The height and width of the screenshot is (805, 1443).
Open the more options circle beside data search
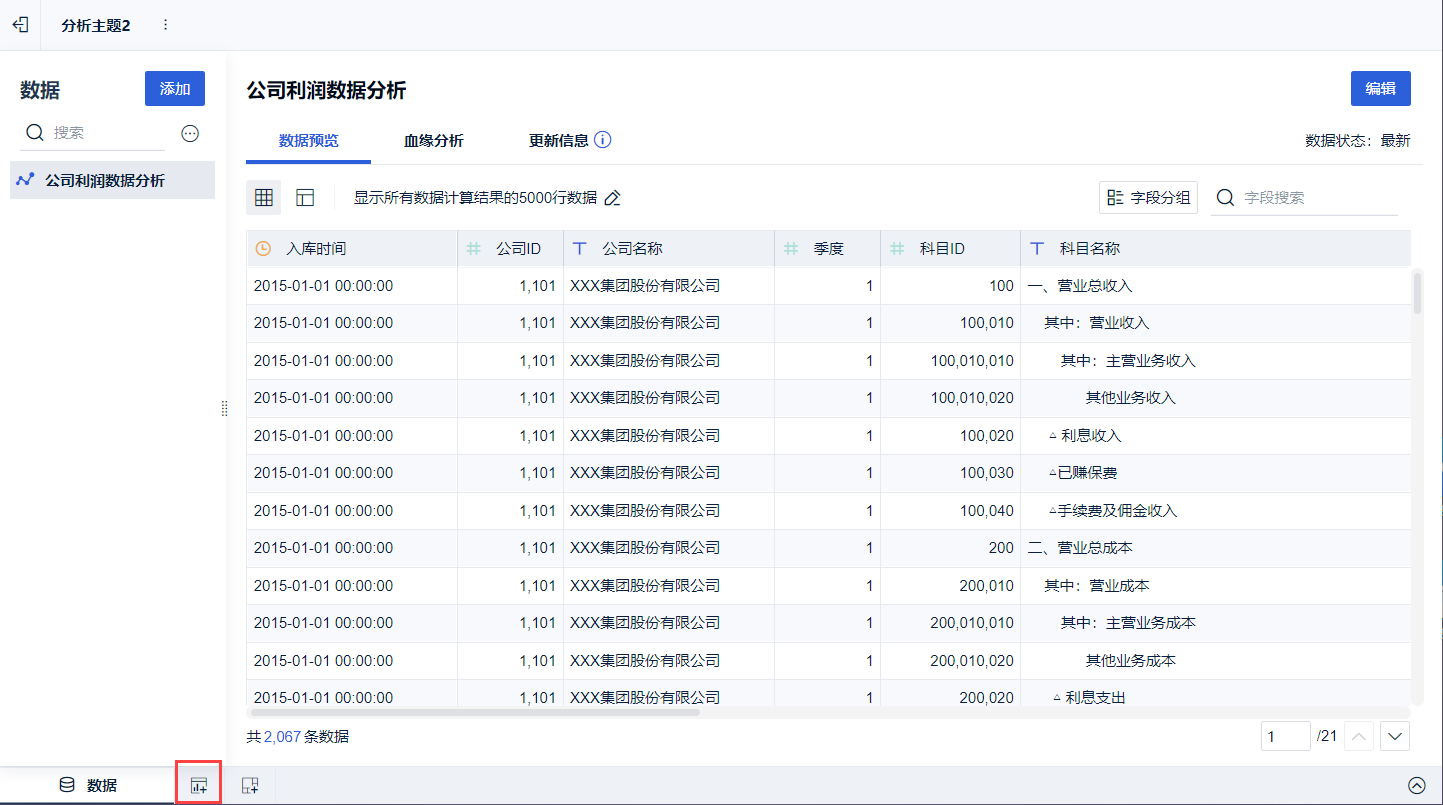point(190,133)
